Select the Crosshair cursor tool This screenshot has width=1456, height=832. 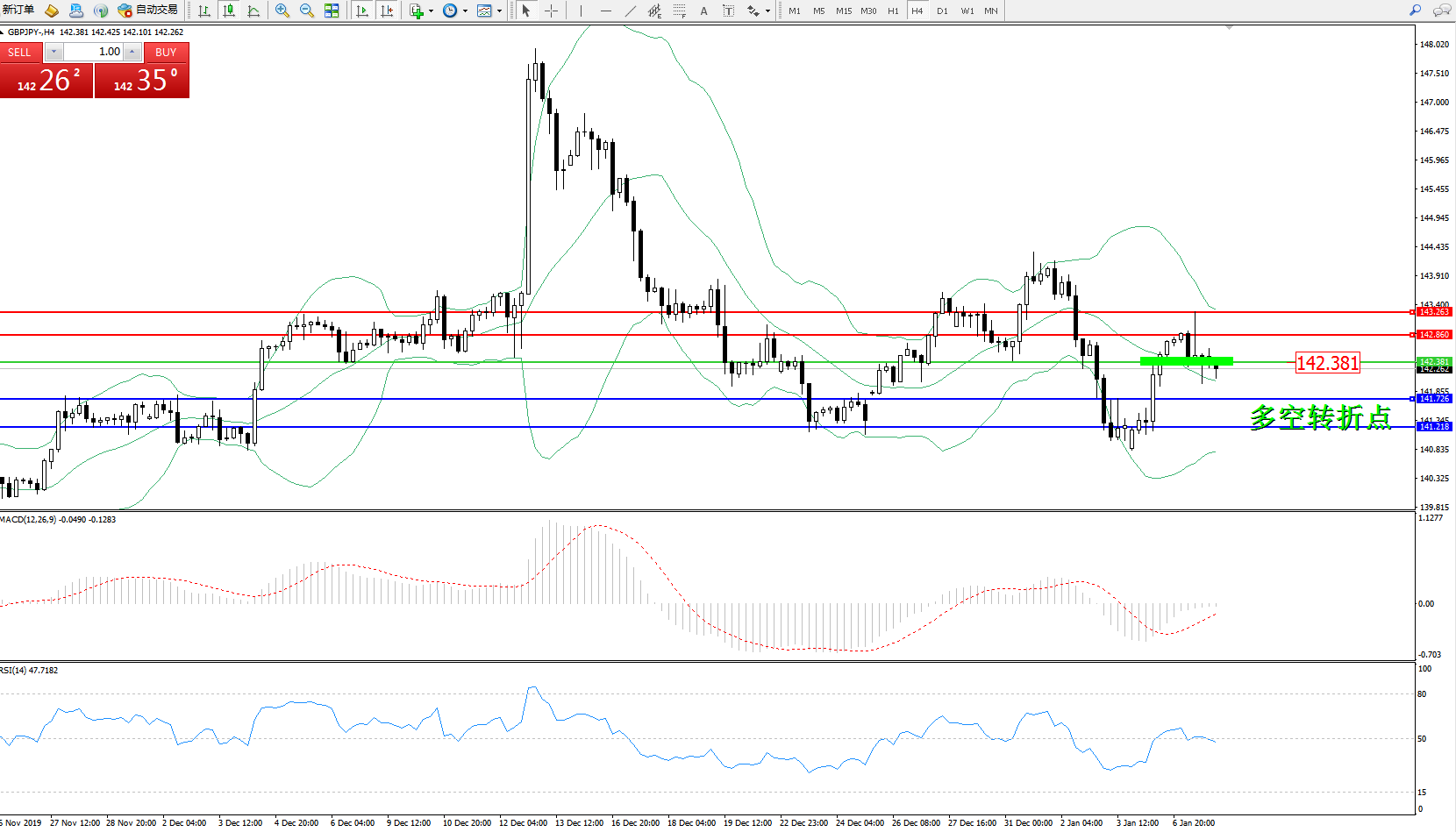pos(551,11)
